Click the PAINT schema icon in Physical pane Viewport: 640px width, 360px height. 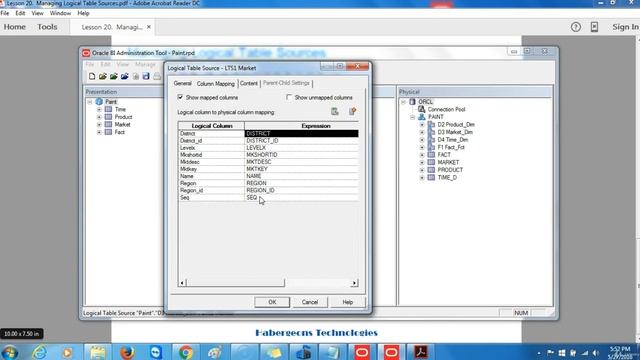(x=422, y=117)
